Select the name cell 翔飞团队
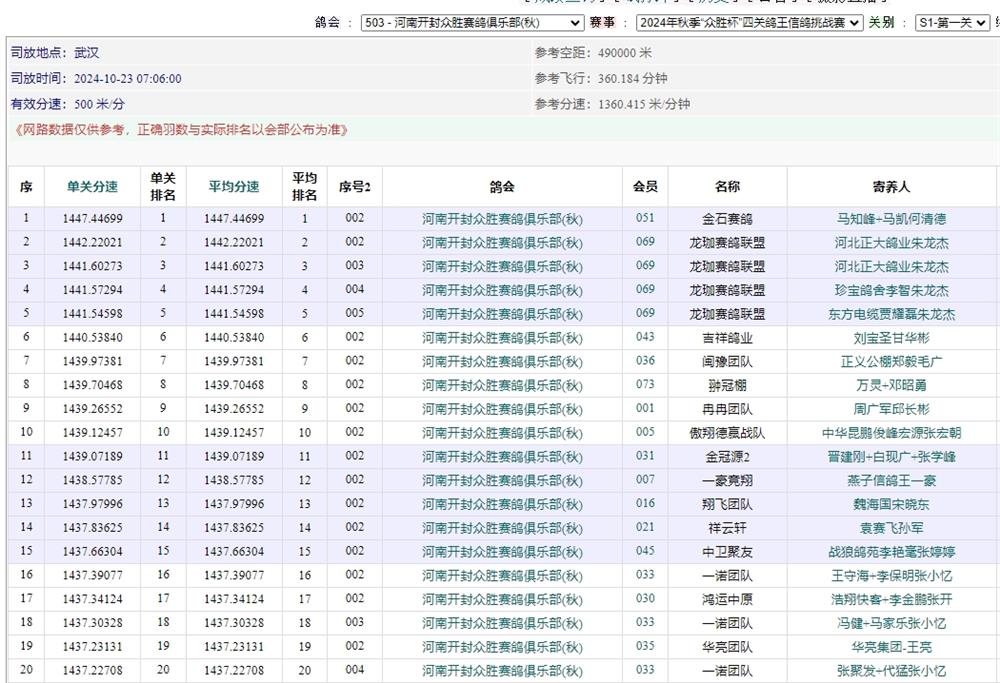 727,504
